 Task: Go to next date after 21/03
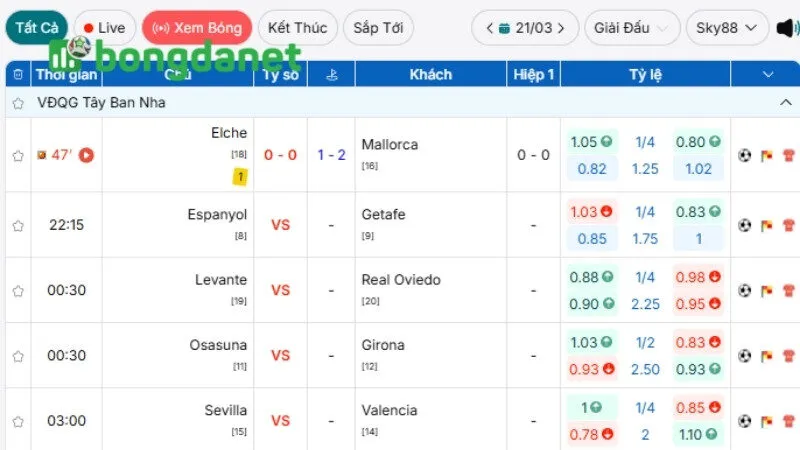[564, 28]
